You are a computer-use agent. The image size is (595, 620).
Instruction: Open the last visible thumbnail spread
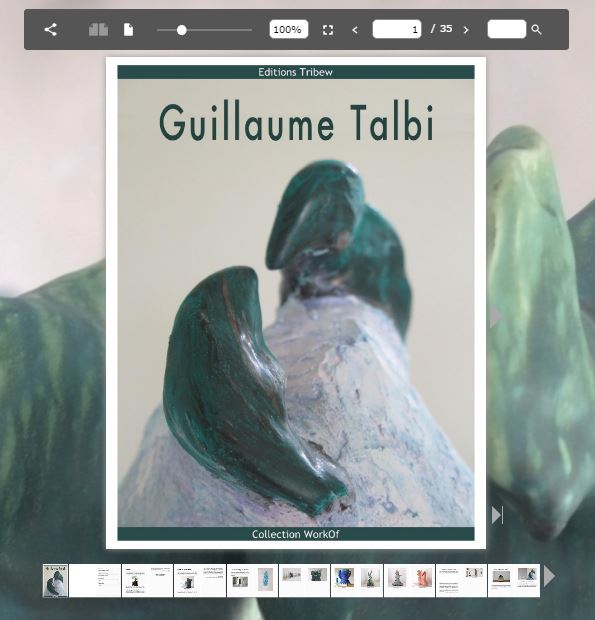click(x=514, y=580)
